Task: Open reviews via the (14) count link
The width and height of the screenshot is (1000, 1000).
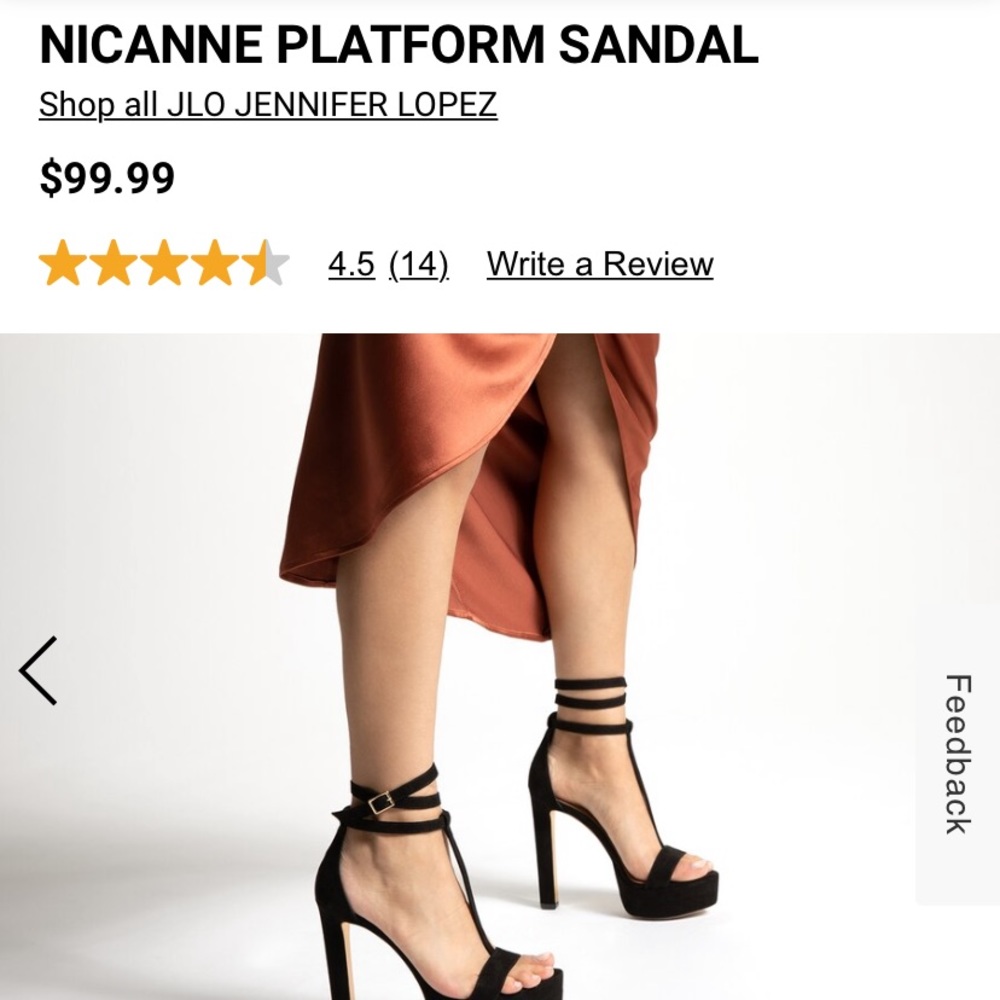Action: pos(419,263)
